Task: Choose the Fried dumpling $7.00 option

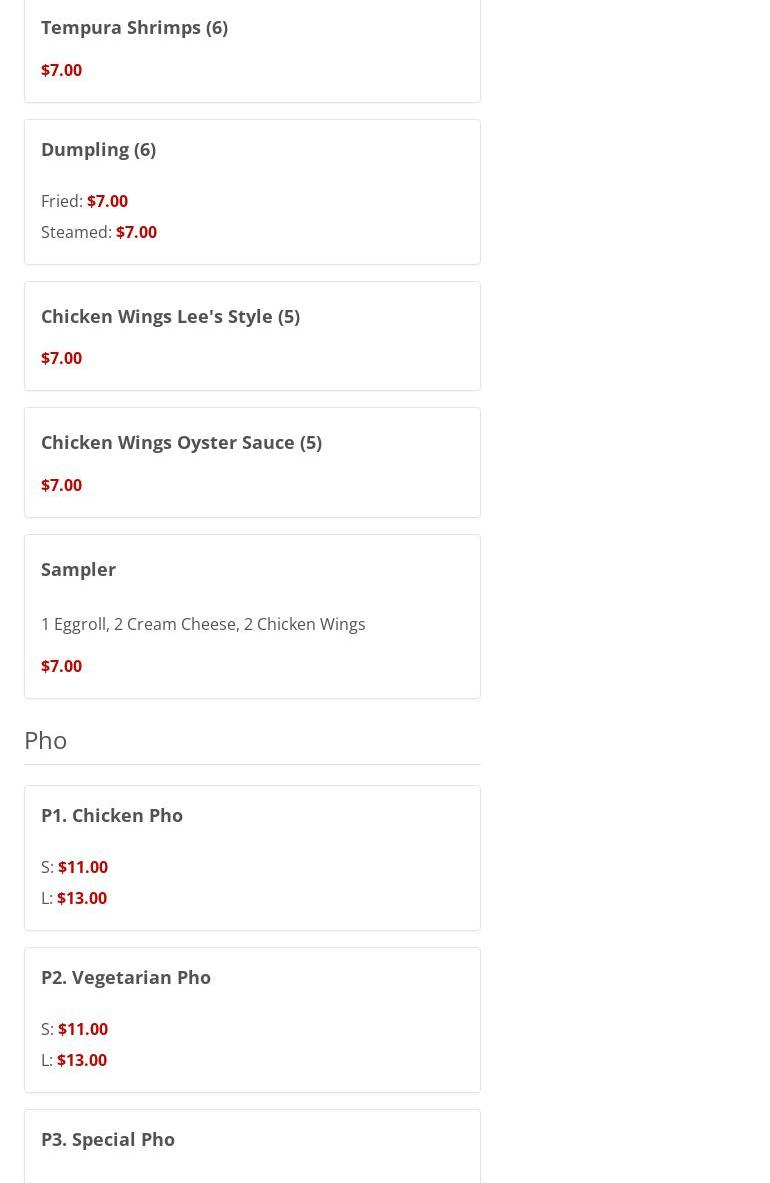Action: tap(107, 201)
